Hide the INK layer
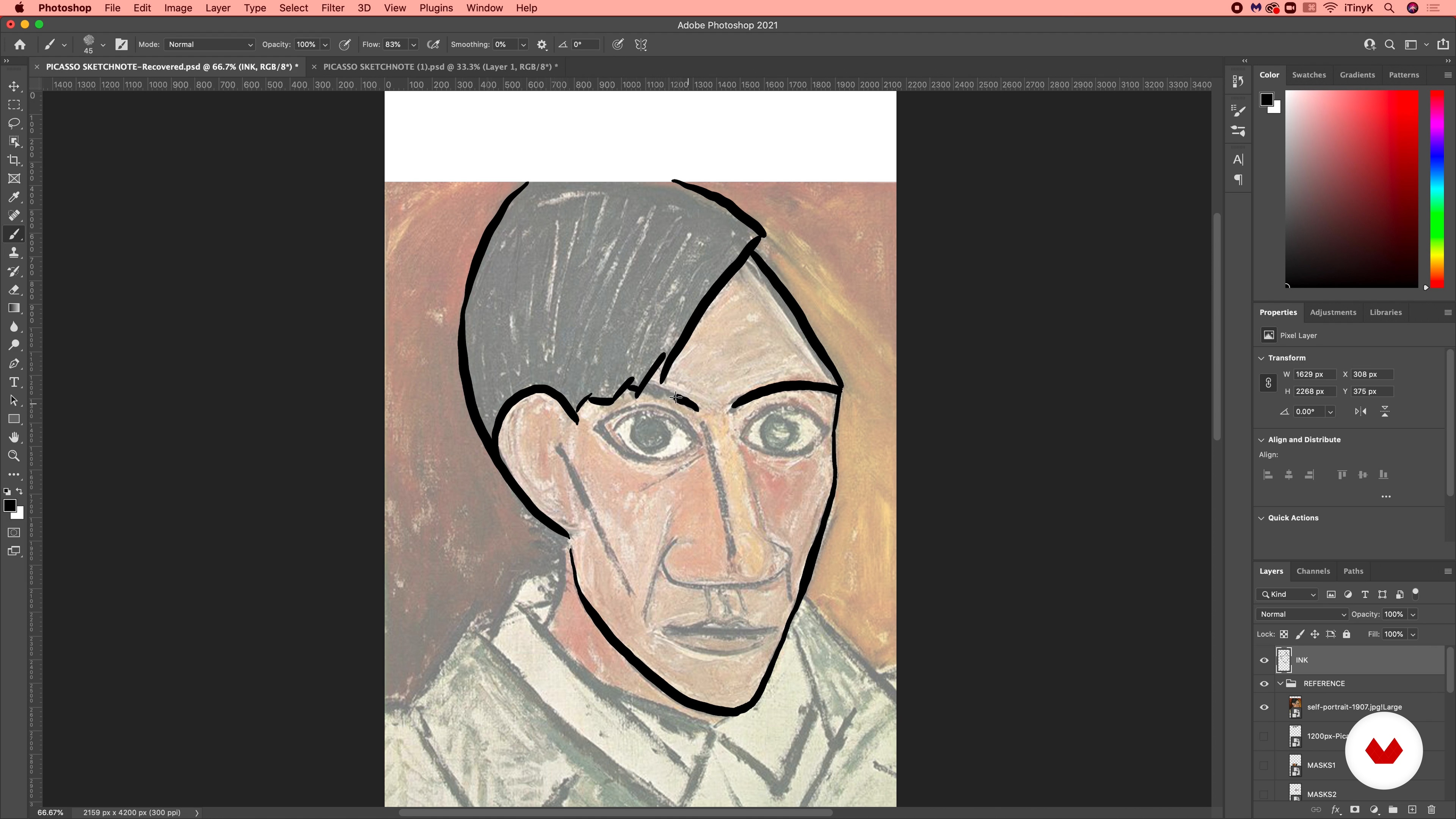 coord(1265,660)
